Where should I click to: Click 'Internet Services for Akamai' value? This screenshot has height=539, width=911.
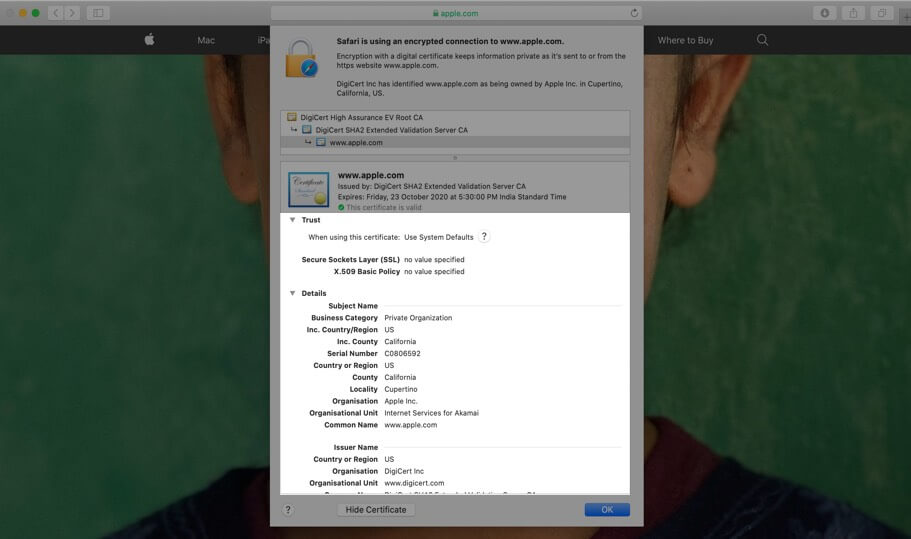coord(431,413)
